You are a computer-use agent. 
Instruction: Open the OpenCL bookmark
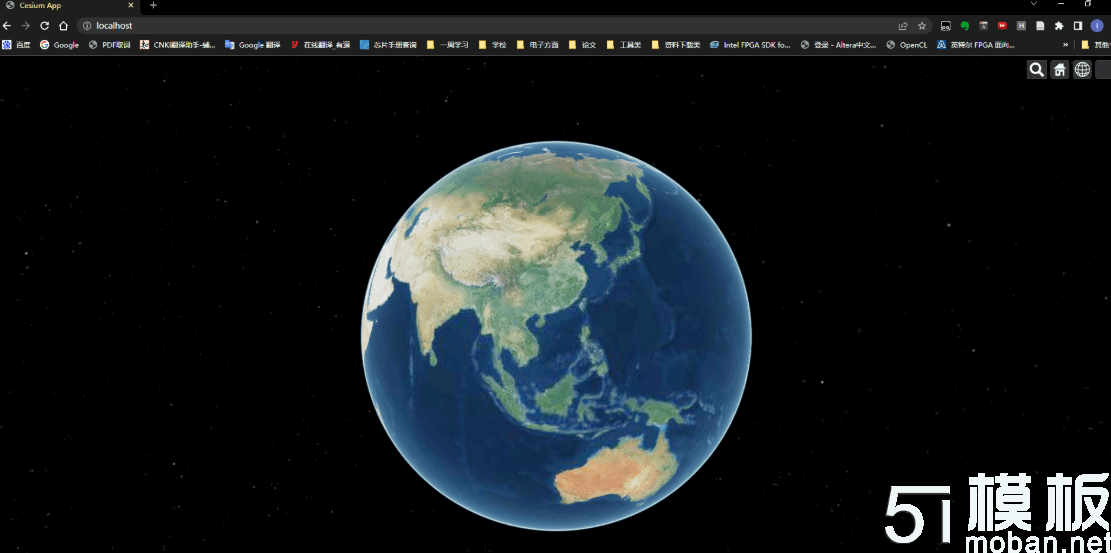tap(907, 45)
